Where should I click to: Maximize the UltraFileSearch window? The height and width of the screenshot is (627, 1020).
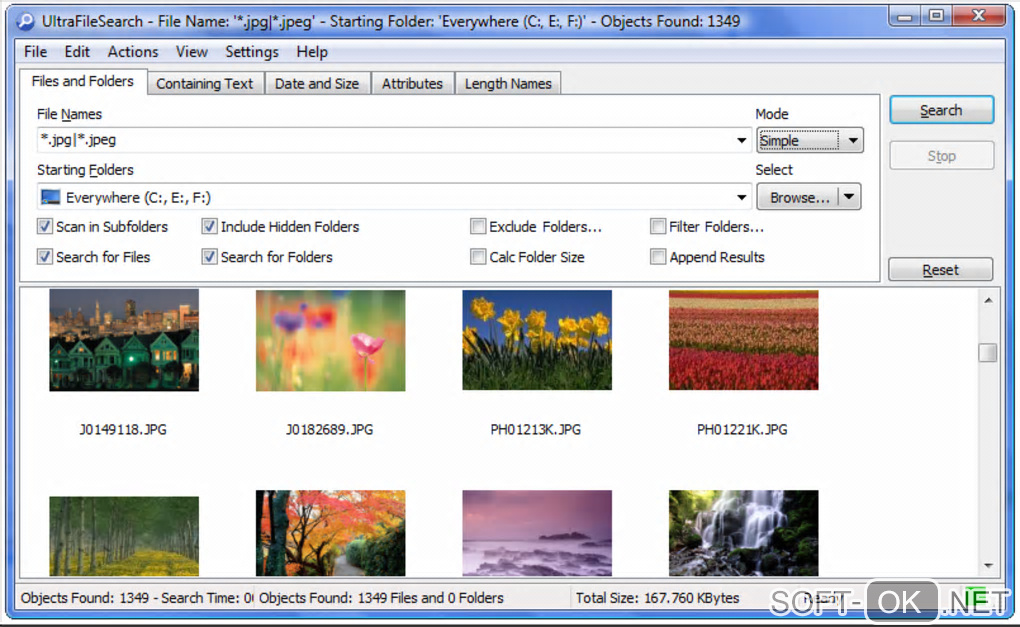(937, 16)
